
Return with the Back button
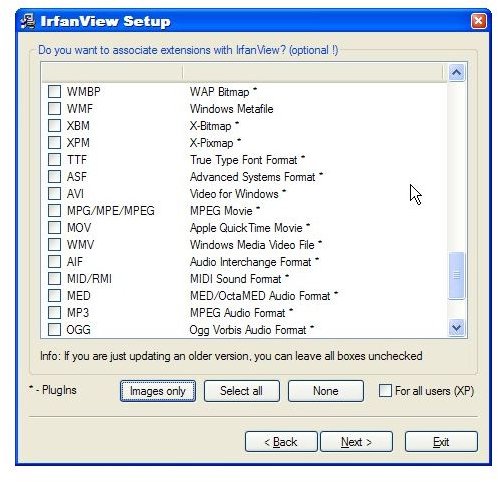pyautogui.click(x=281, y=442)
